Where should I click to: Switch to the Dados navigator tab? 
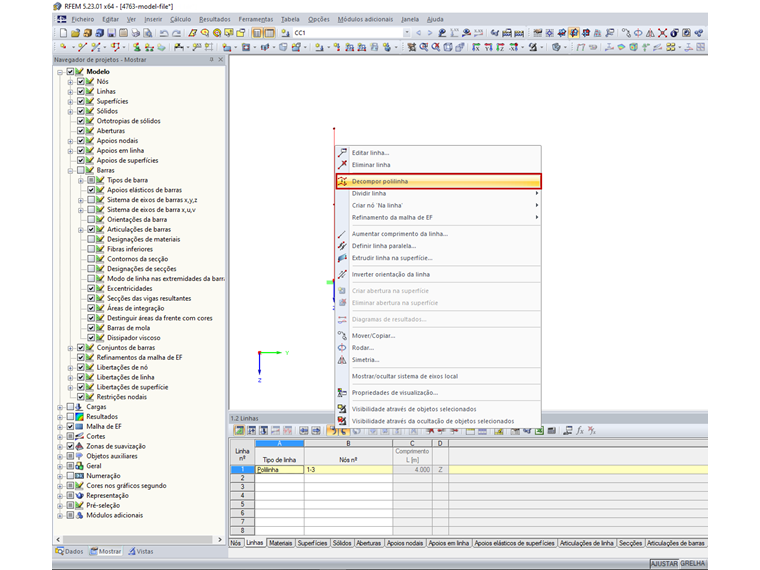tap(69, 551)
